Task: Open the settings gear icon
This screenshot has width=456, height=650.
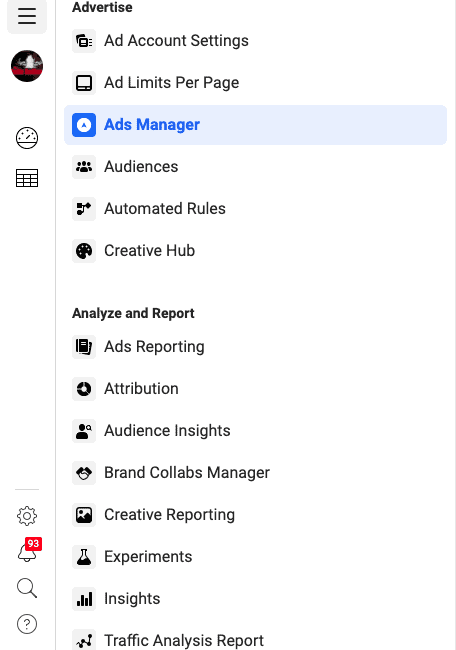Action: (x=27, y=516)
